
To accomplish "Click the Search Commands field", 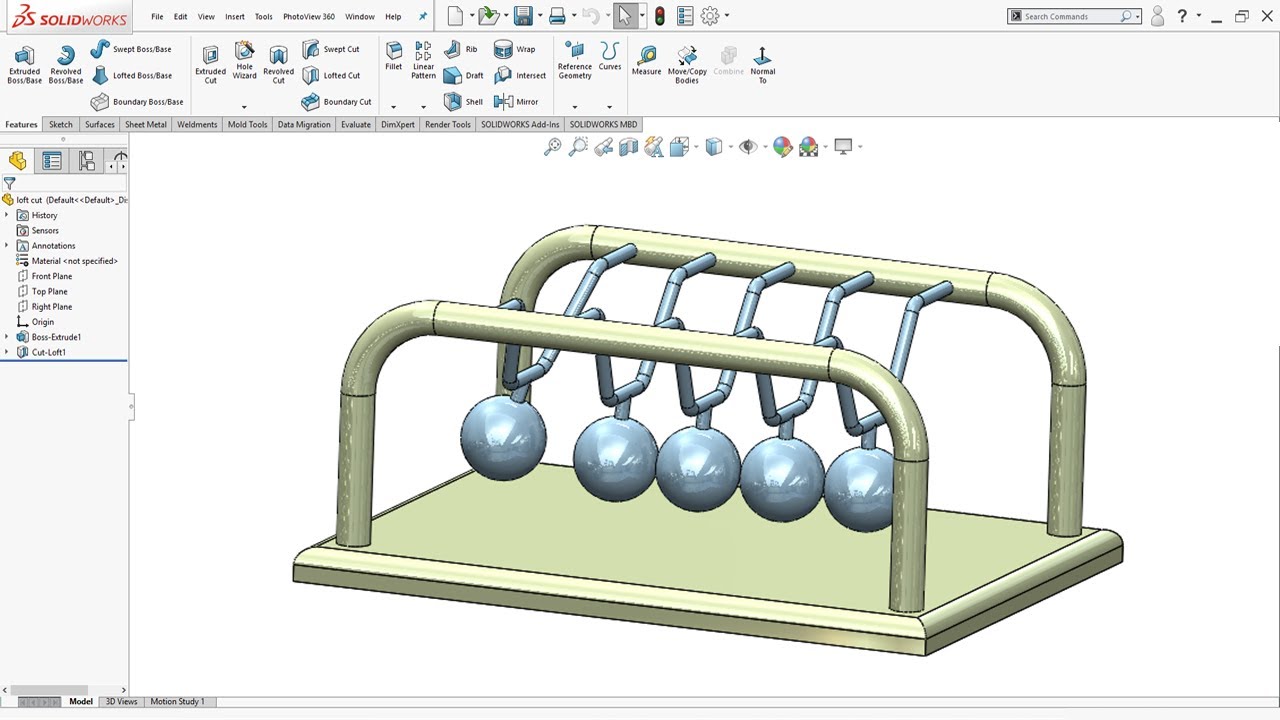I will pos(1075,16).
